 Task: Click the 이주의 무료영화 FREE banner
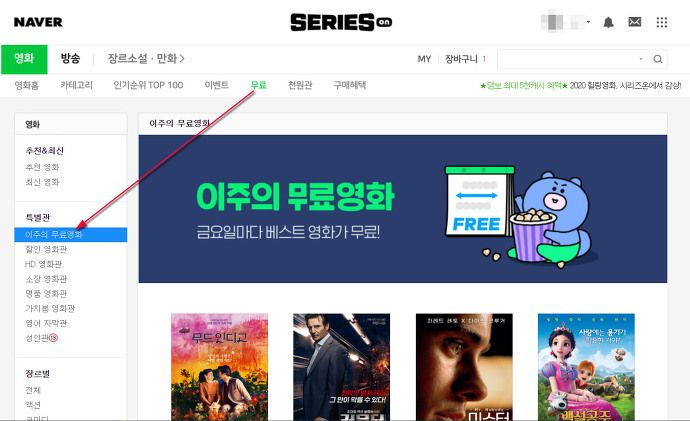[x=403, y=209]
